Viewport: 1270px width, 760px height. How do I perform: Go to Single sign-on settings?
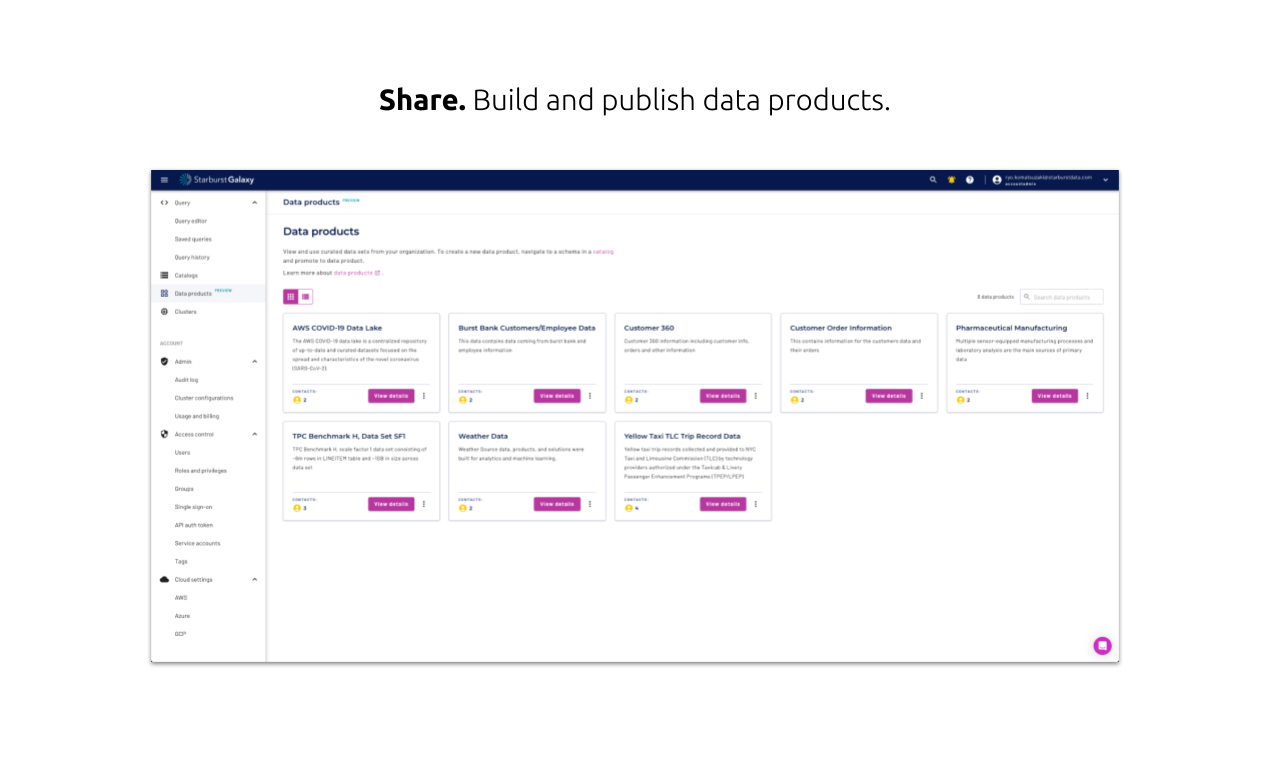tap(193, 507)
